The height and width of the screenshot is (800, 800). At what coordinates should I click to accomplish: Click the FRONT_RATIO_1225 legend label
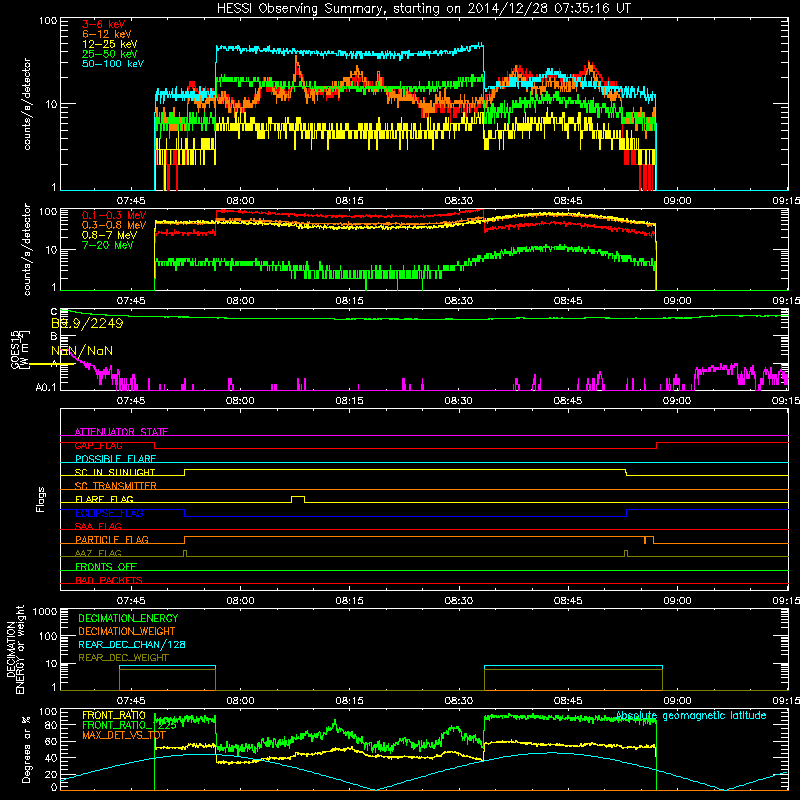tap(130, 726)
